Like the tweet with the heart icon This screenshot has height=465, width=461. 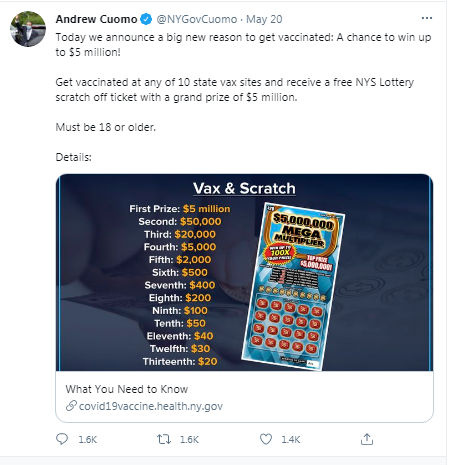point(266,439)
